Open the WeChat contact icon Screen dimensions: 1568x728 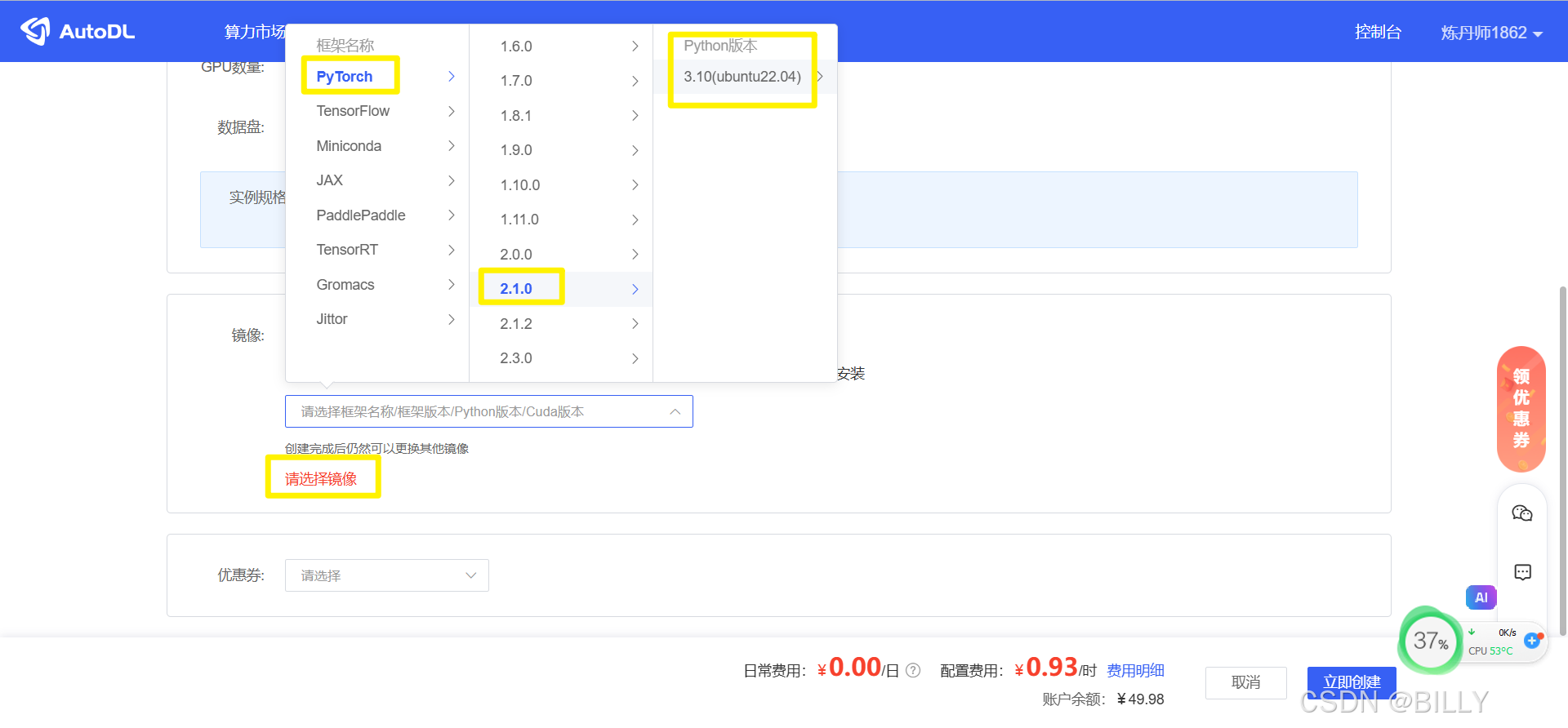click(x=1522, y=513)
